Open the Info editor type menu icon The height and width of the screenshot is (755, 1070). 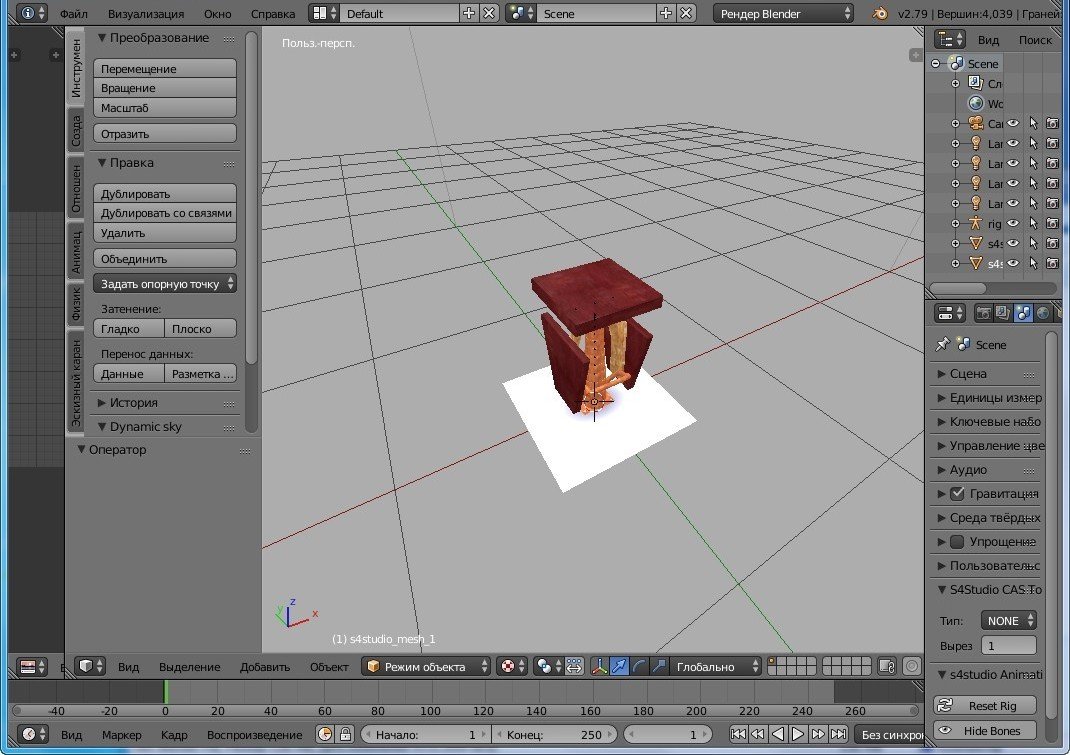[x=32, y=13]
